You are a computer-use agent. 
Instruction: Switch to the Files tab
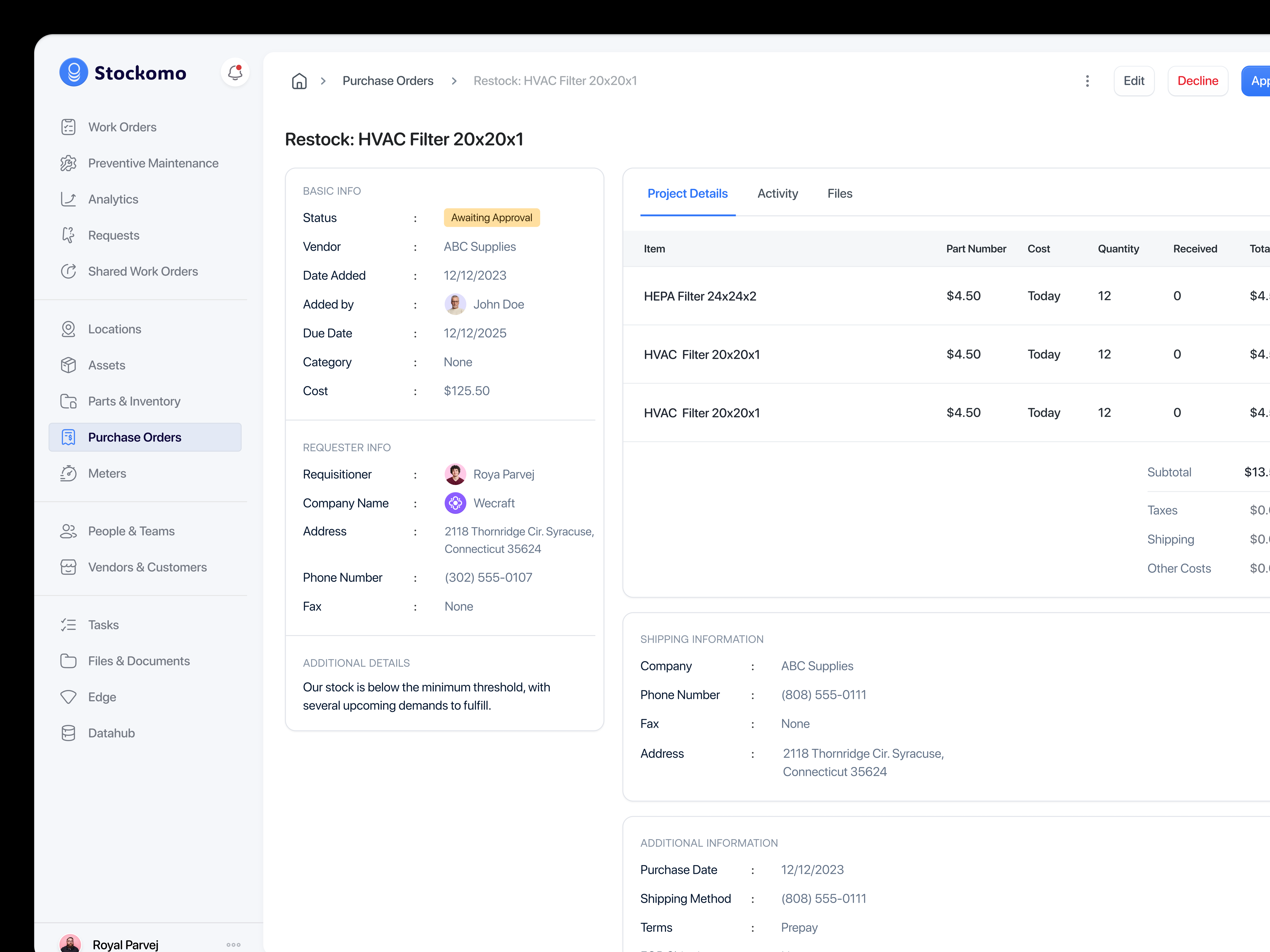[839, 193]
